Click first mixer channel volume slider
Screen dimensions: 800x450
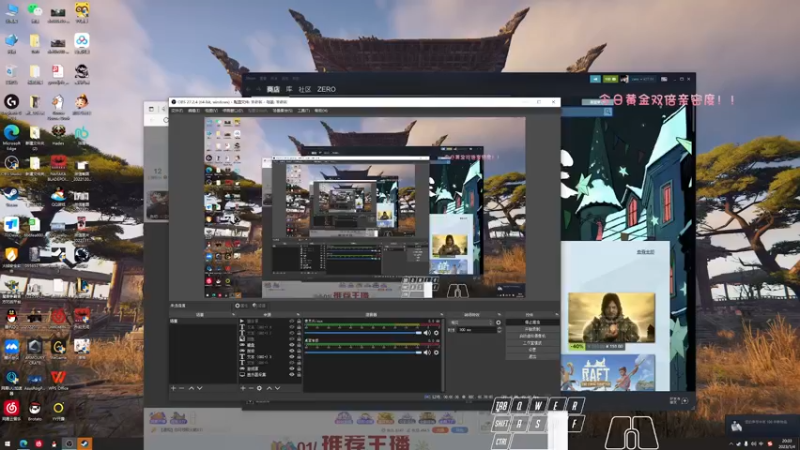363,333
